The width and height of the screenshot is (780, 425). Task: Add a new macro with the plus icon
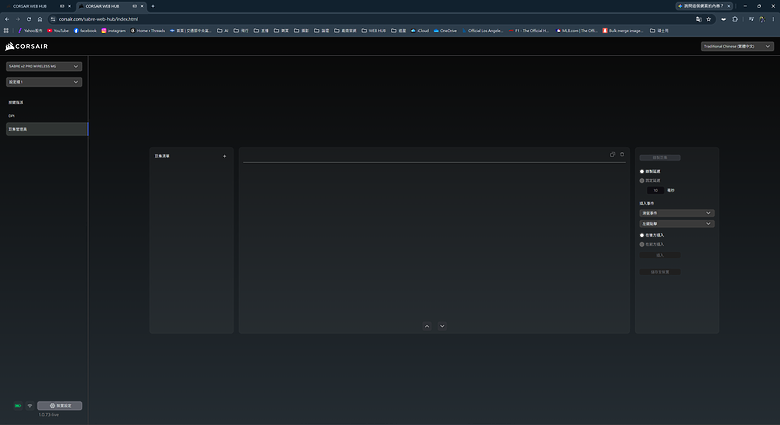click(224, 156)
